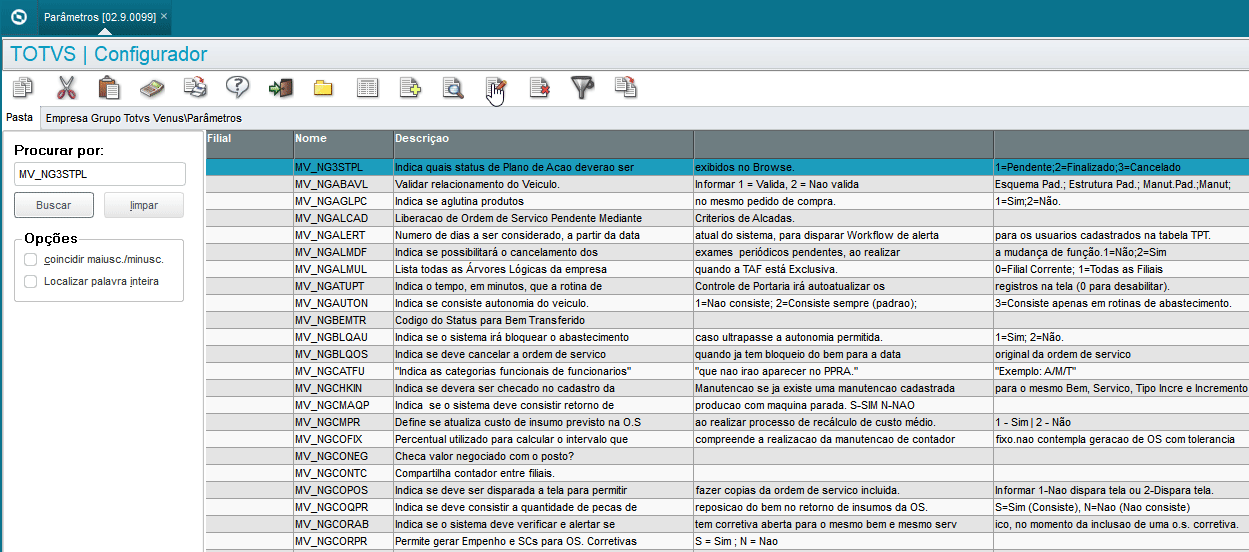Viewport: 1249px width, 552px height.
Task: Open Help question mark icon
Action: tap(238, 87)
